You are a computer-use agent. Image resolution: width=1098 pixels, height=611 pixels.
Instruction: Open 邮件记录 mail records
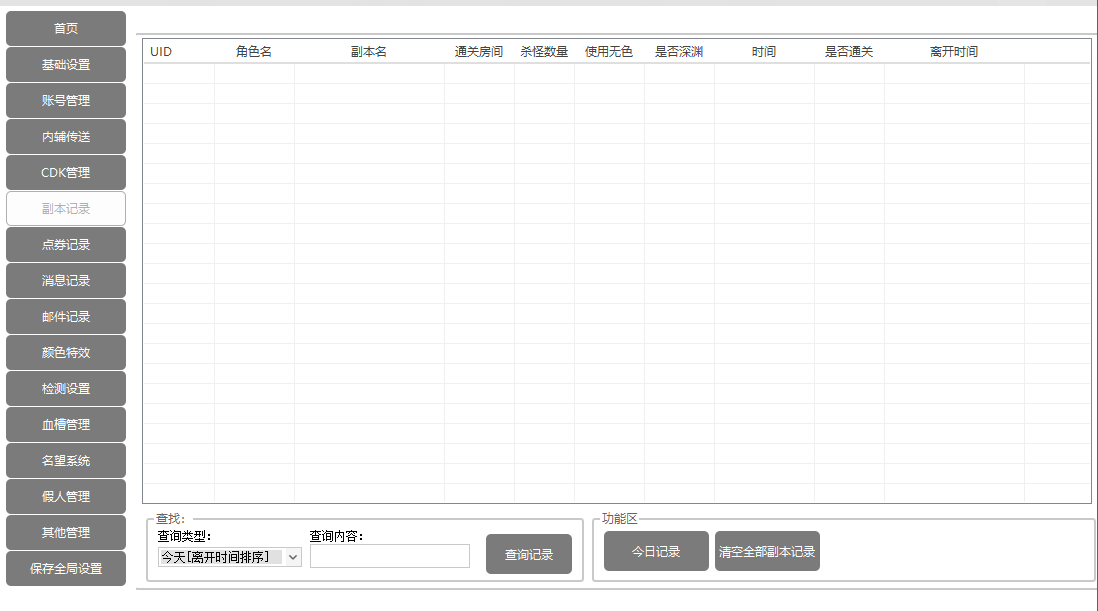pyautogui.click(x=66, y=317)
